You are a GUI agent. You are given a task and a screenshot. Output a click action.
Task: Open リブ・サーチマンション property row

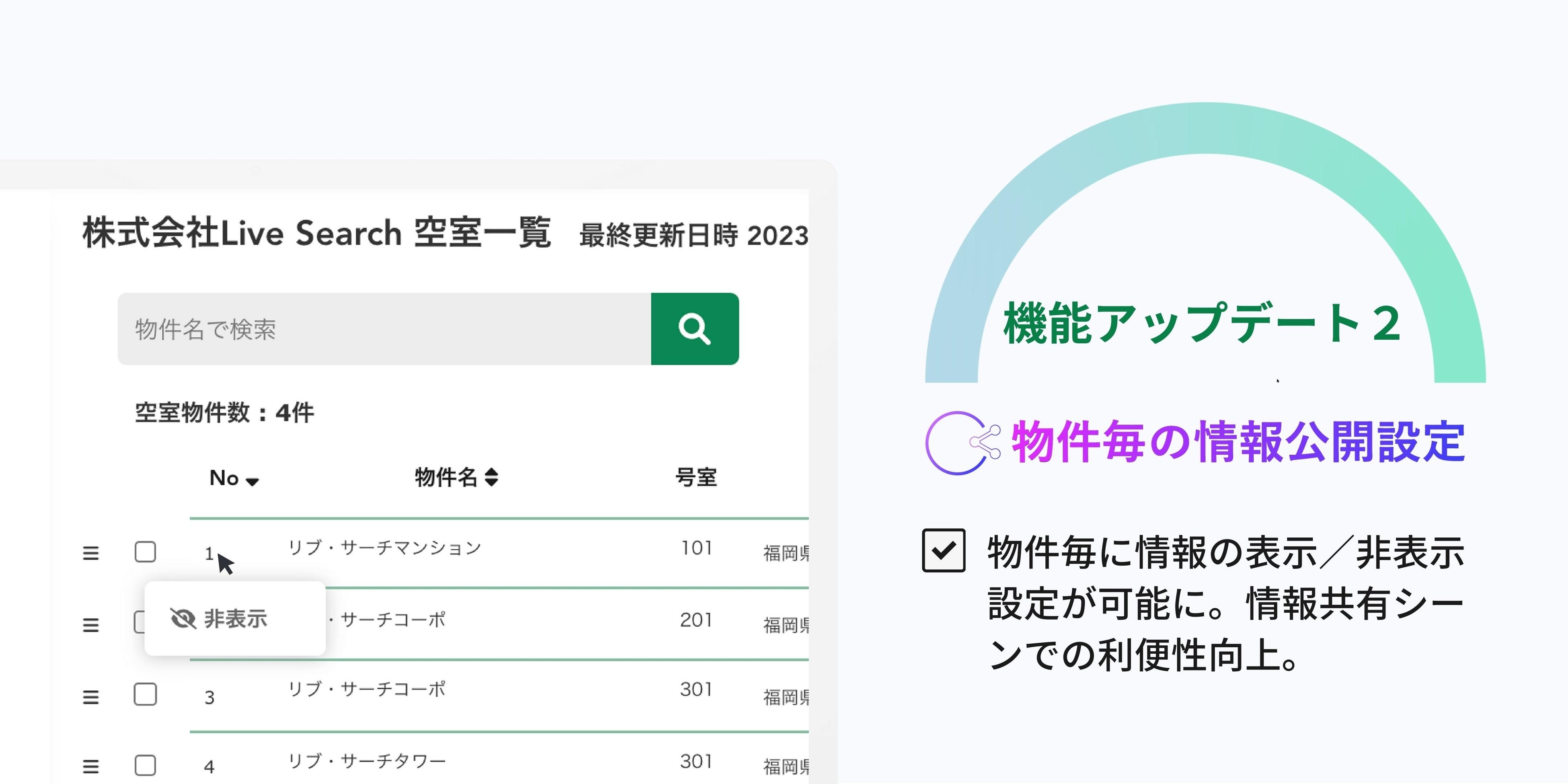point(385,548)
